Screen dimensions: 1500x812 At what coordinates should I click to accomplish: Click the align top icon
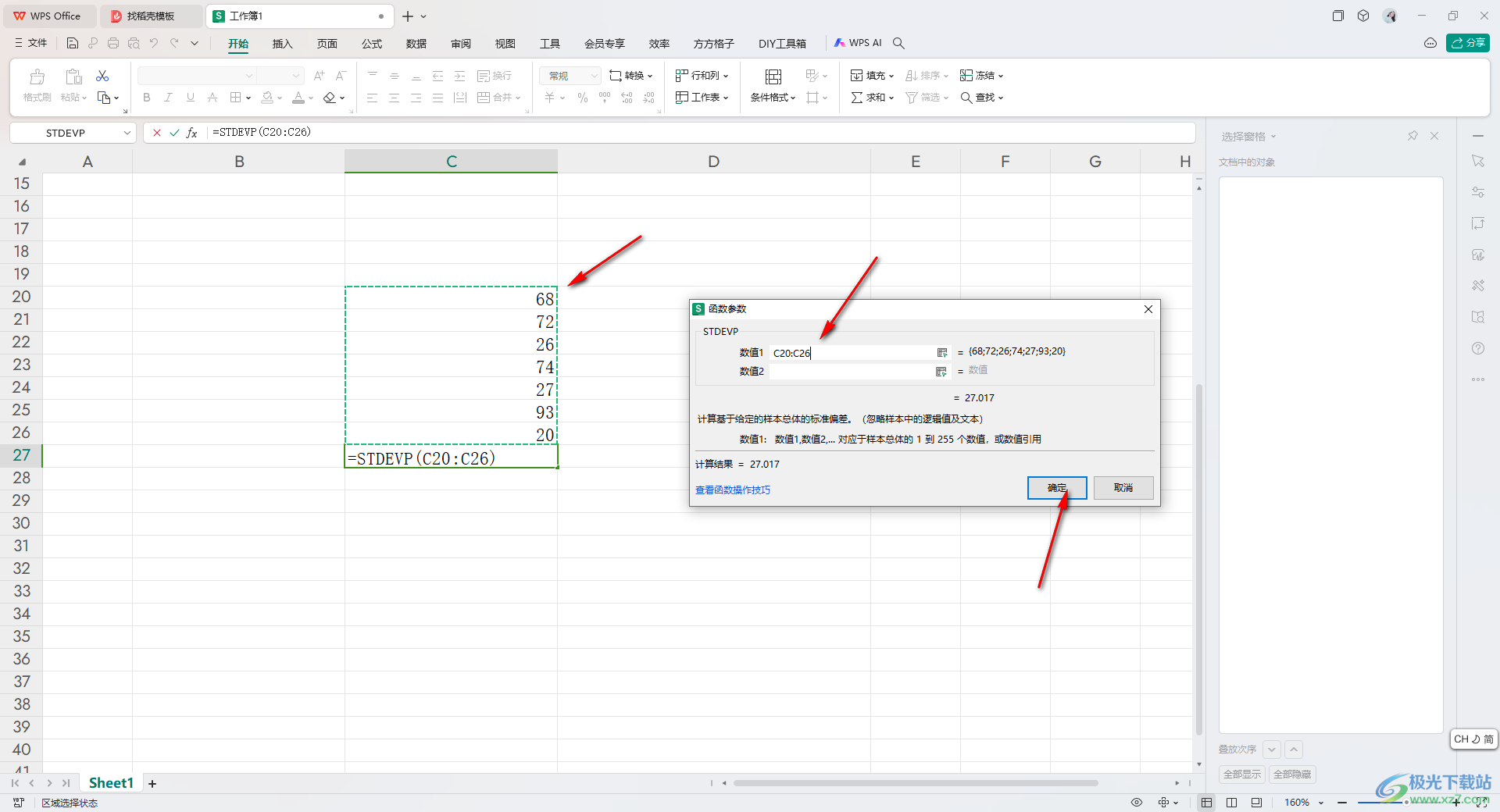(373, 76)
